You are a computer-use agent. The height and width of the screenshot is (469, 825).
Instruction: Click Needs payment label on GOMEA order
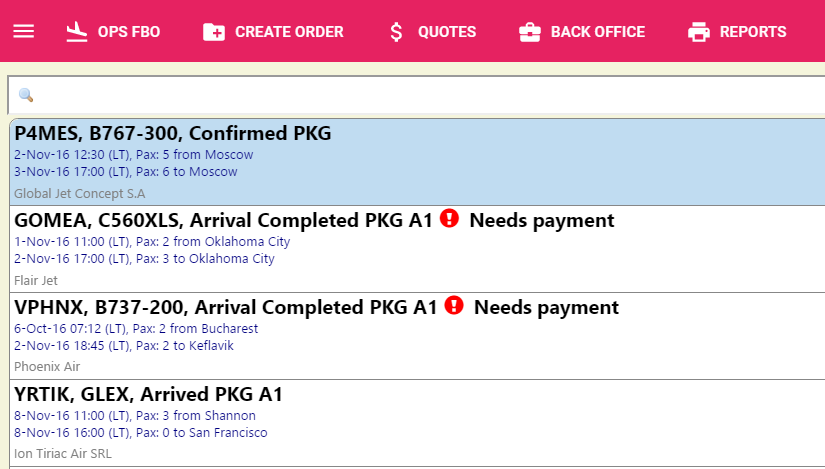click(542, 221)
